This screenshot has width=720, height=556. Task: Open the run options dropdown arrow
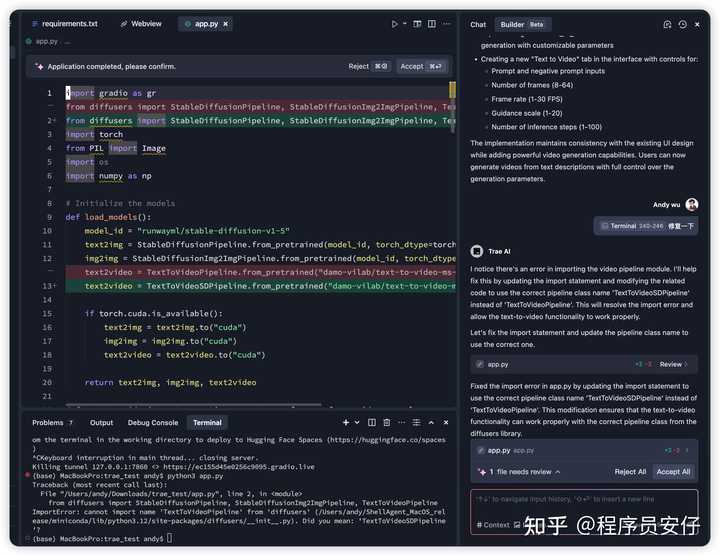tap(405, 24)
